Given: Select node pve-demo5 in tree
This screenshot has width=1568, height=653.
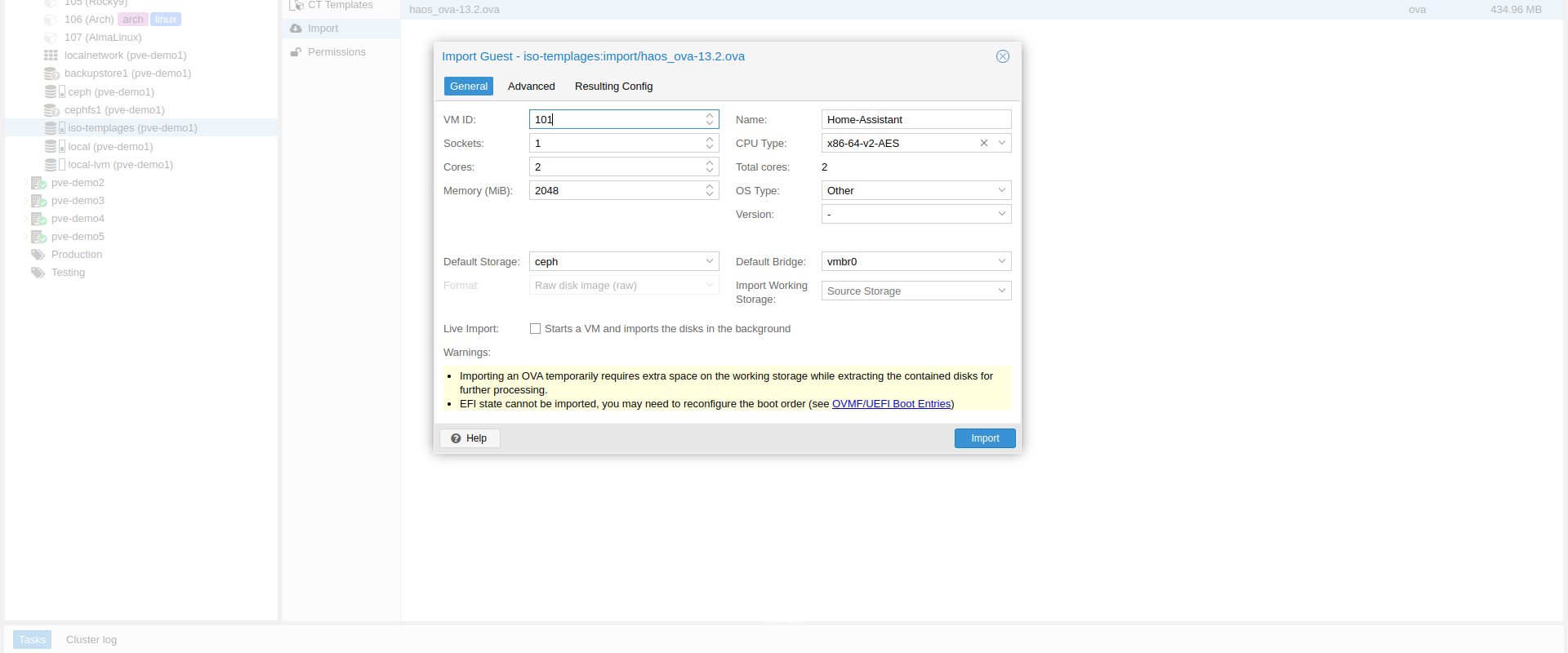Looking at the screenshot, I should click(x=78, y=237).
